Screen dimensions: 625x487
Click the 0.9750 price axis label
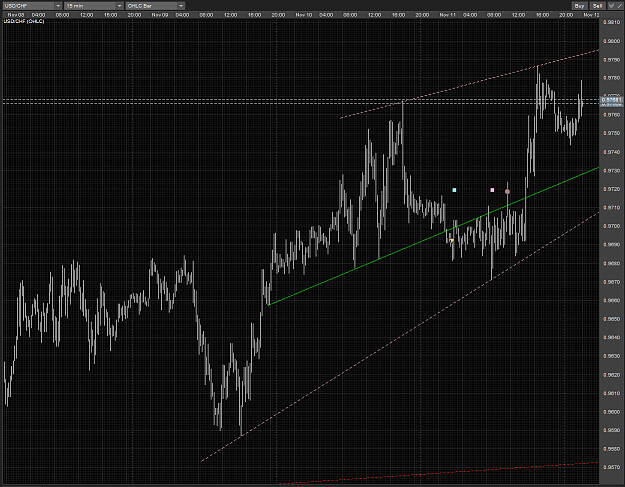coord(611,133)
